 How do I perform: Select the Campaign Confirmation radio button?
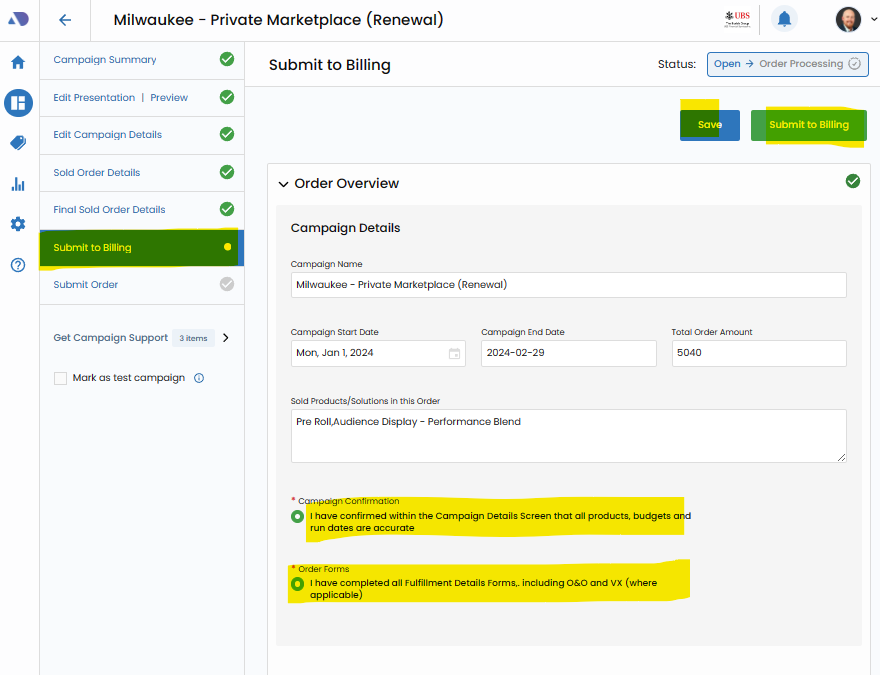point(297,517)
